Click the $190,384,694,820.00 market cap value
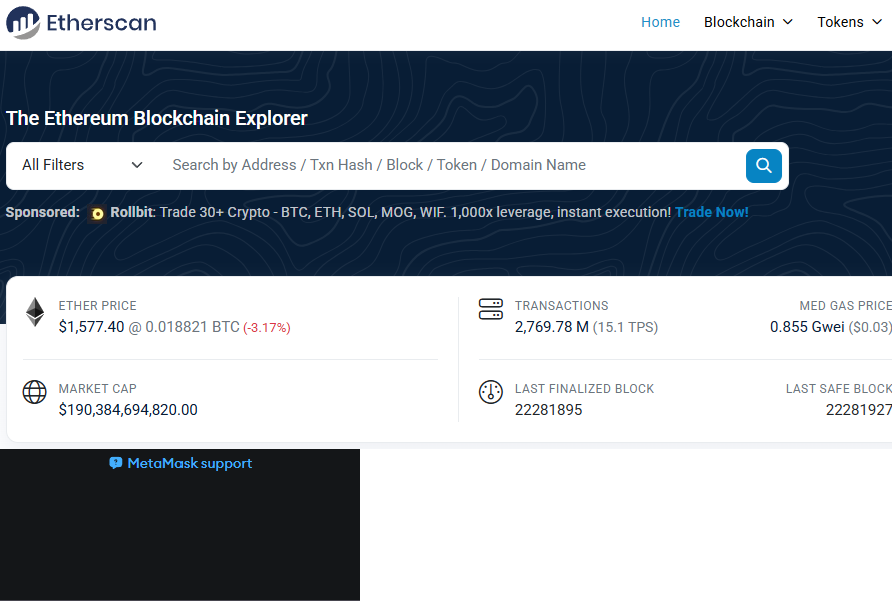This screenshot has height=601, width=892. [128, 410]
